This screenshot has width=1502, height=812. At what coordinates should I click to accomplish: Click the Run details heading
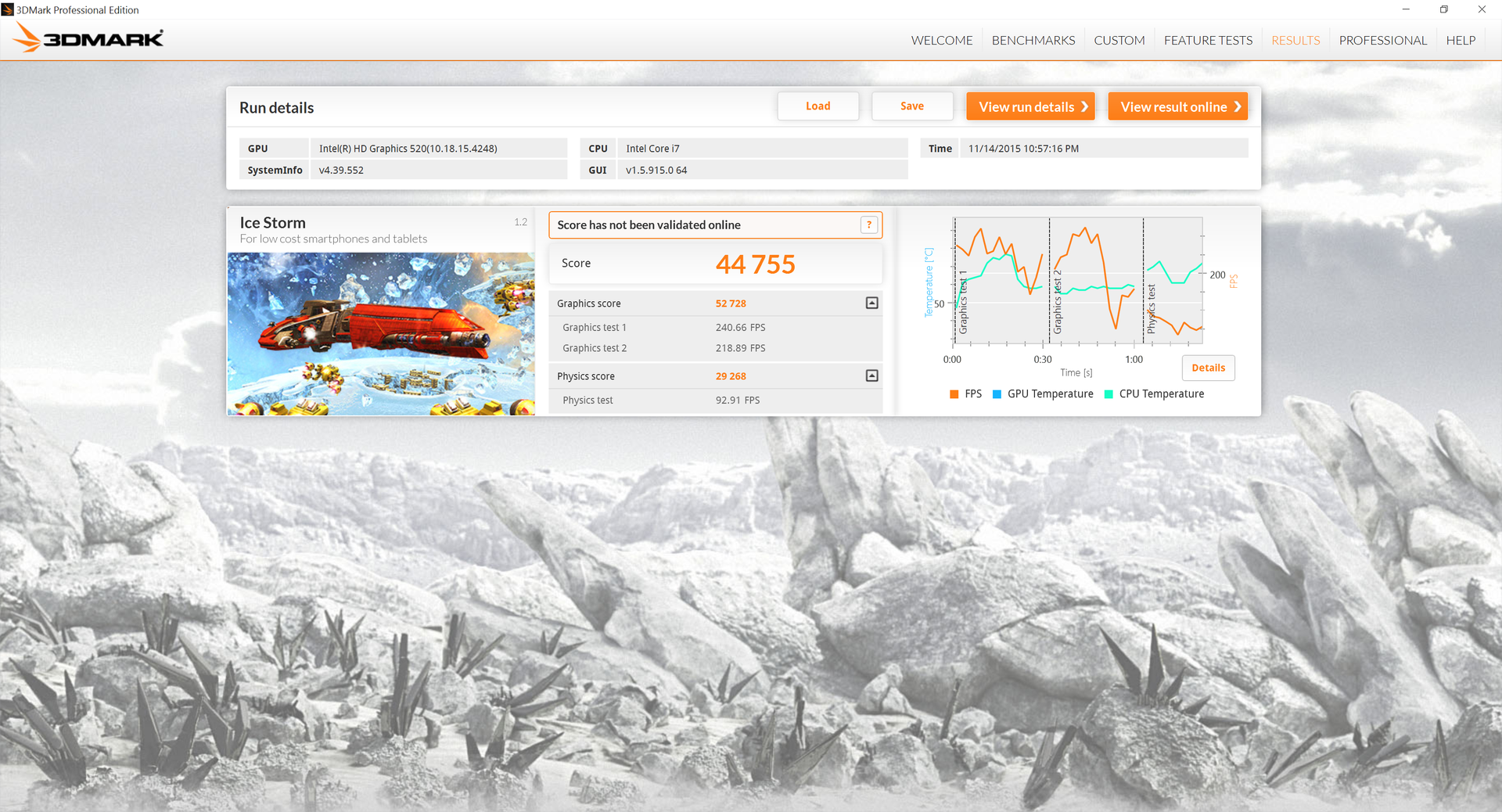coord(276,108)
